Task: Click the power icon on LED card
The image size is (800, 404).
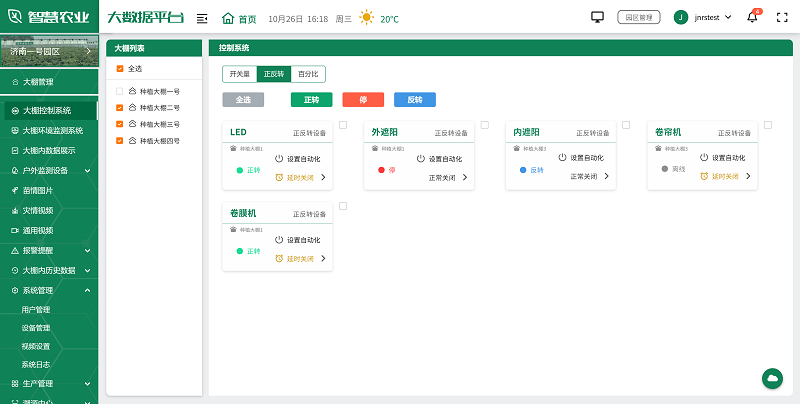Action: tap(279, 158)
